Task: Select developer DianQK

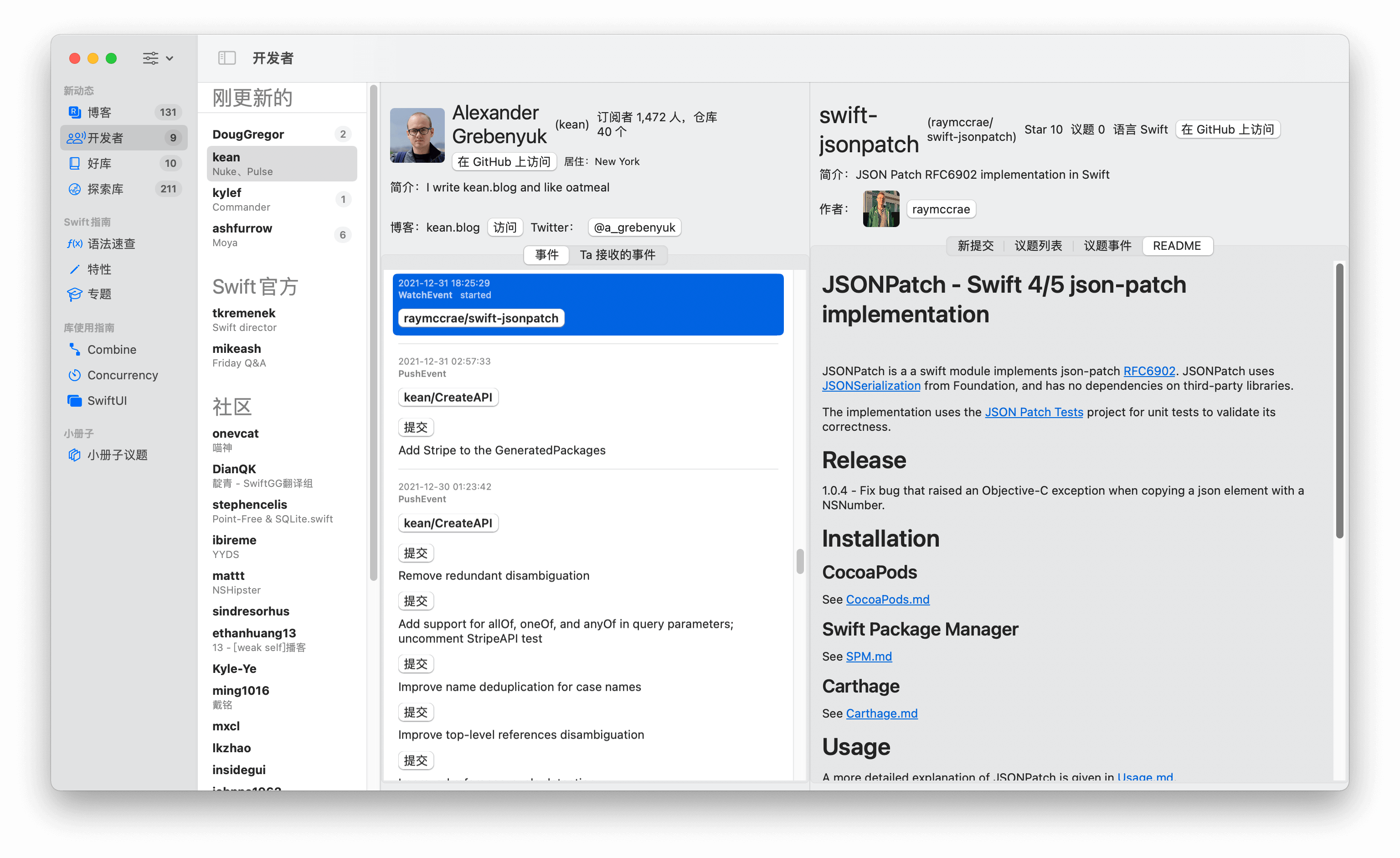Action: tap(282, 476)
